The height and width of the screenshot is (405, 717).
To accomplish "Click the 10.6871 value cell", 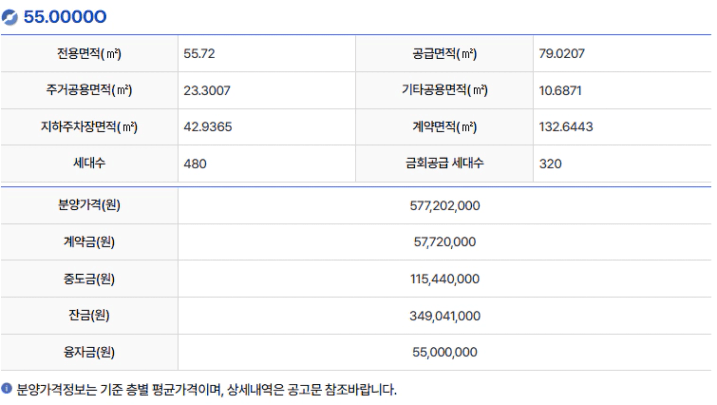I will pyautogui.click(x=560, y=90).
